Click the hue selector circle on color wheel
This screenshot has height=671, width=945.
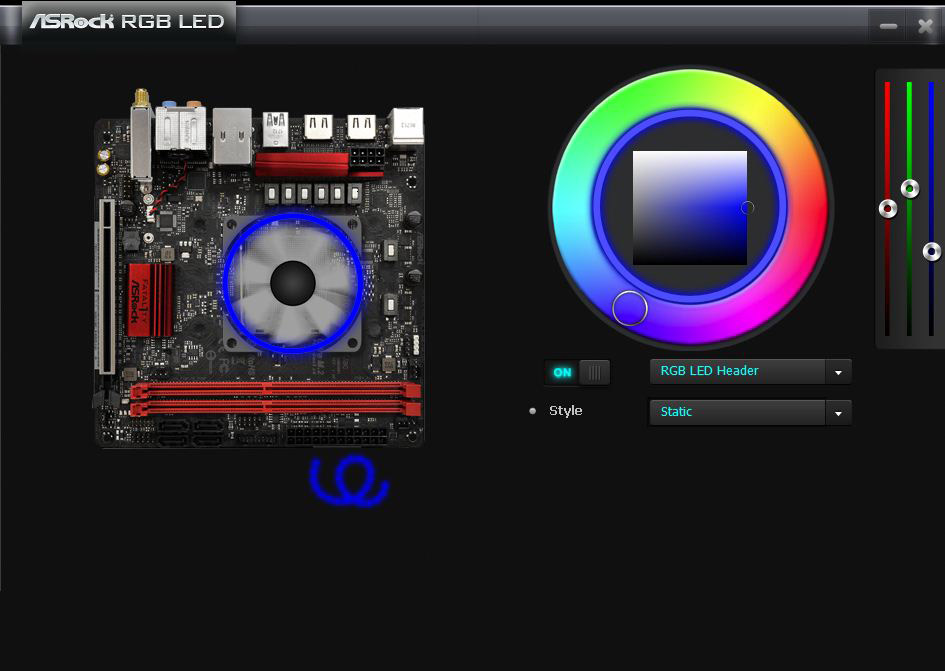pos(630,308)
